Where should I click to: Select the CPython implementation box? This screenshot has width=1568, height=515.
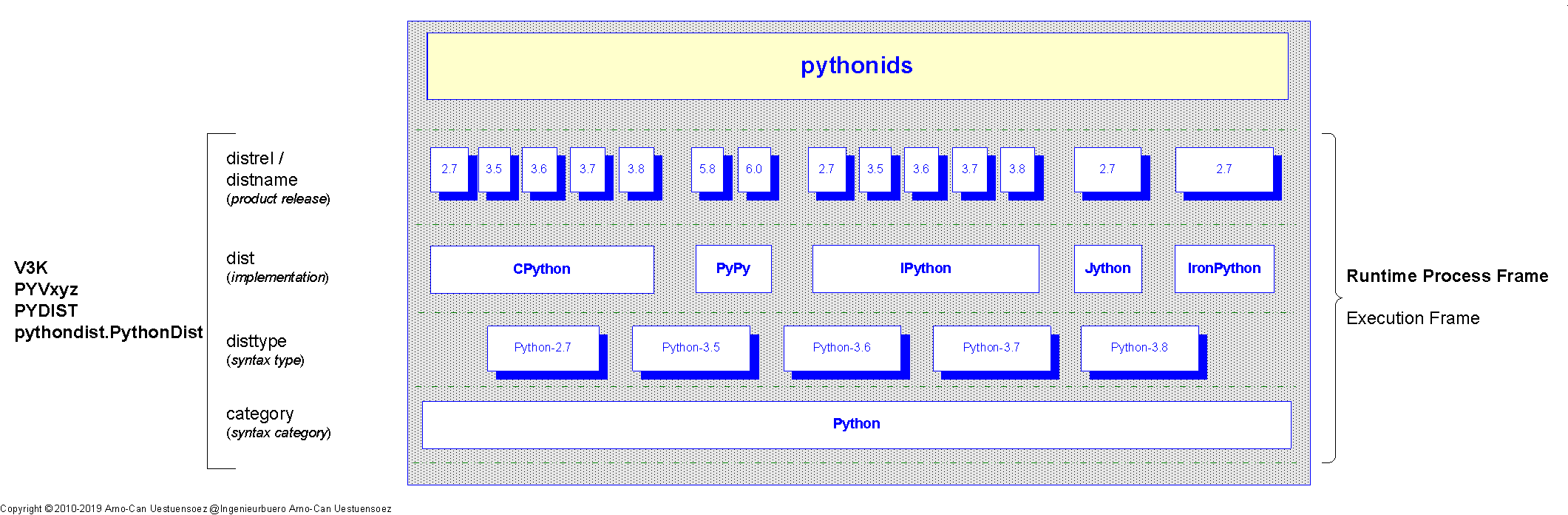(x=542, y=269)
